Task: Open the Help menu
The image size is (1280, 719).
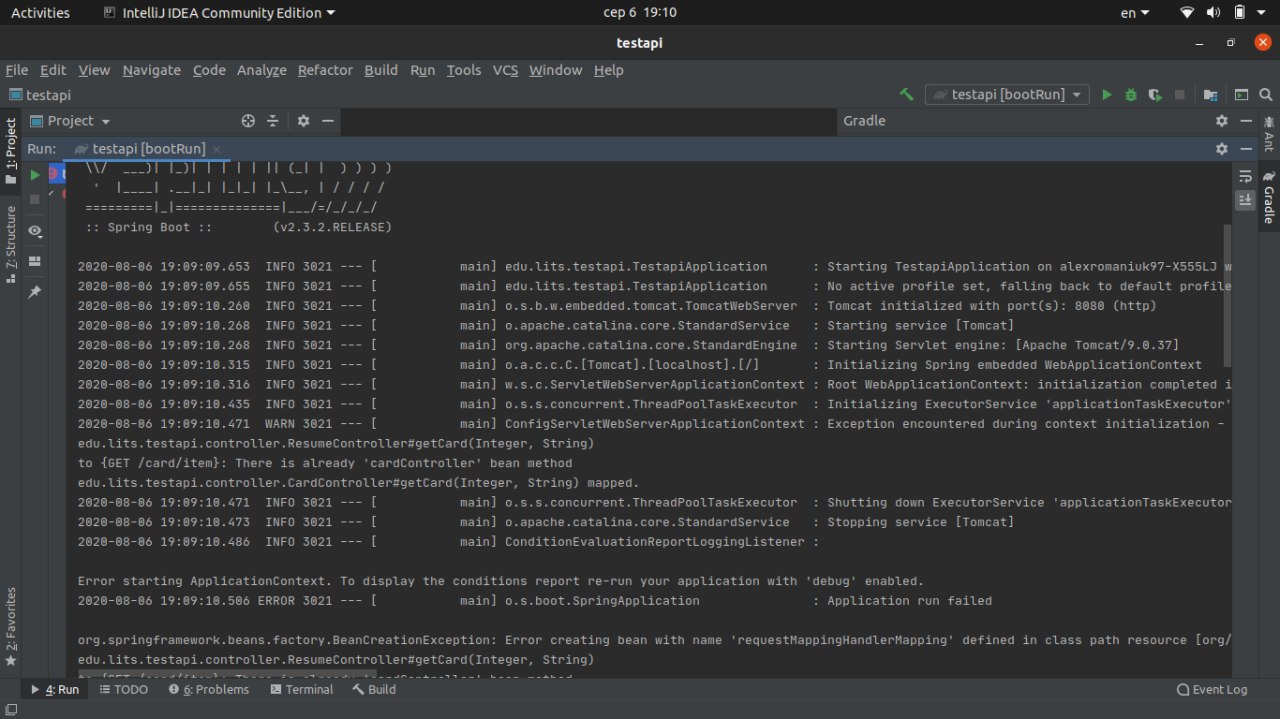Action: tap(608, 70)
